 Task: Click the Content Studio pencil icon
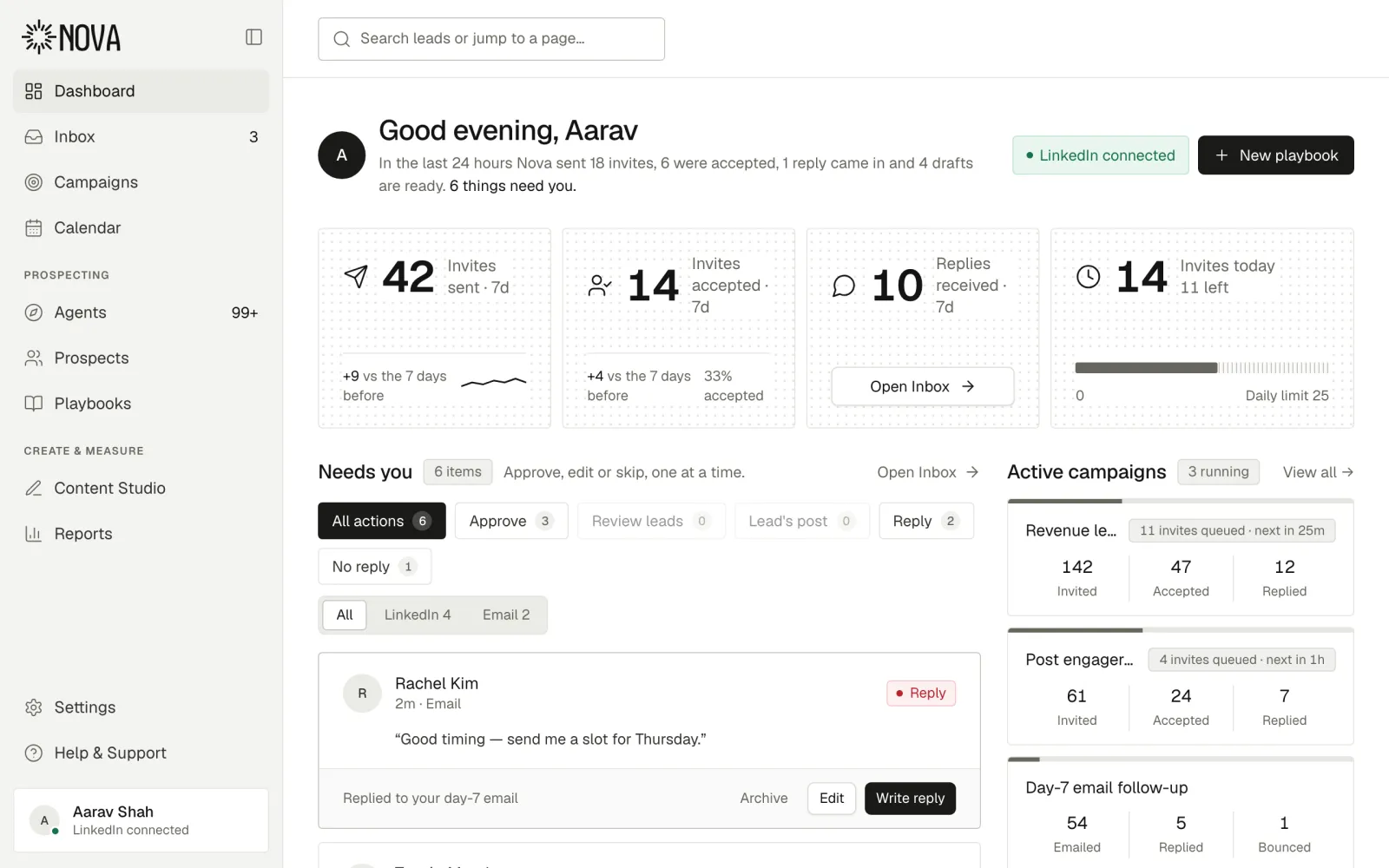tap(34, 488)
